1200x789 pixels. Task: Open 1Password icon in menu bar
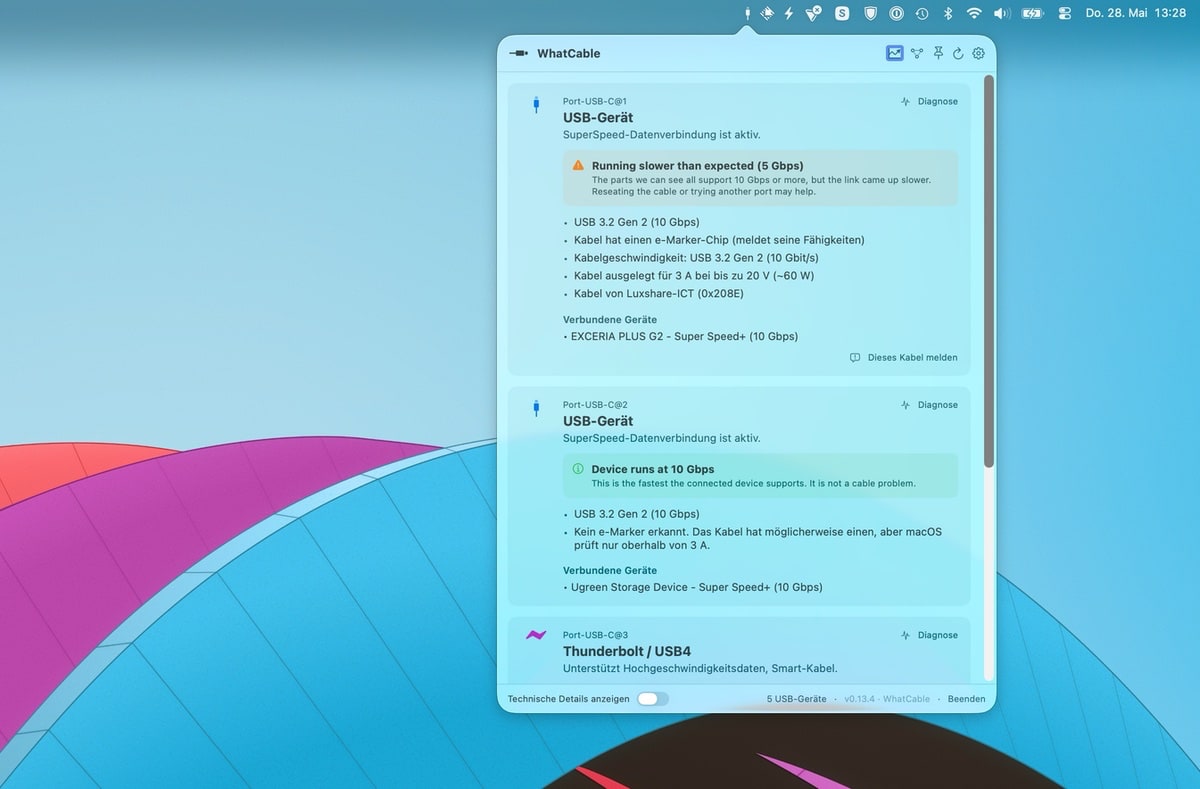897,13
